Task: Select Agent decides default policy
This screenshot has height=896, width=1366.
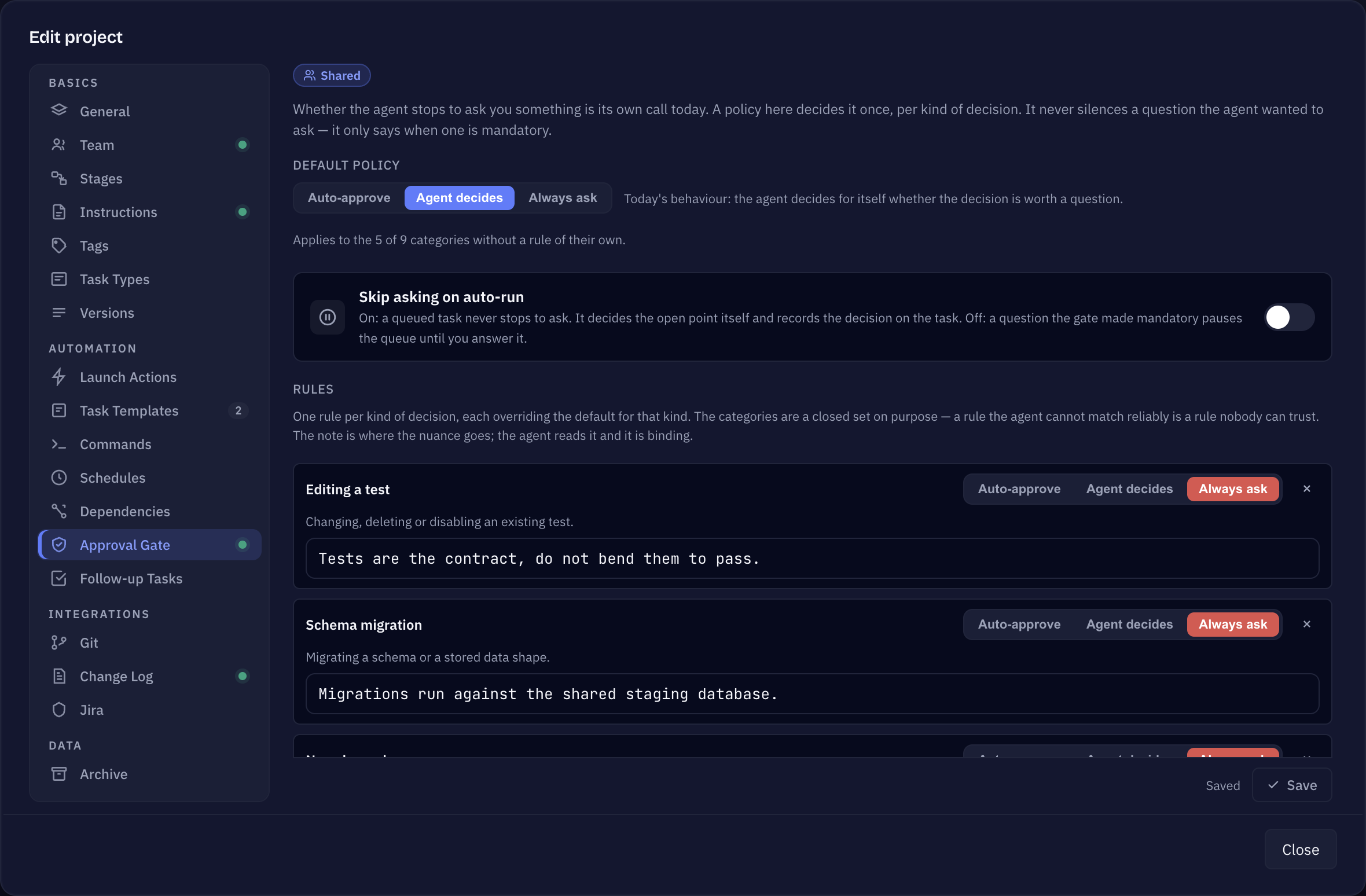Action: coord(459,197)
